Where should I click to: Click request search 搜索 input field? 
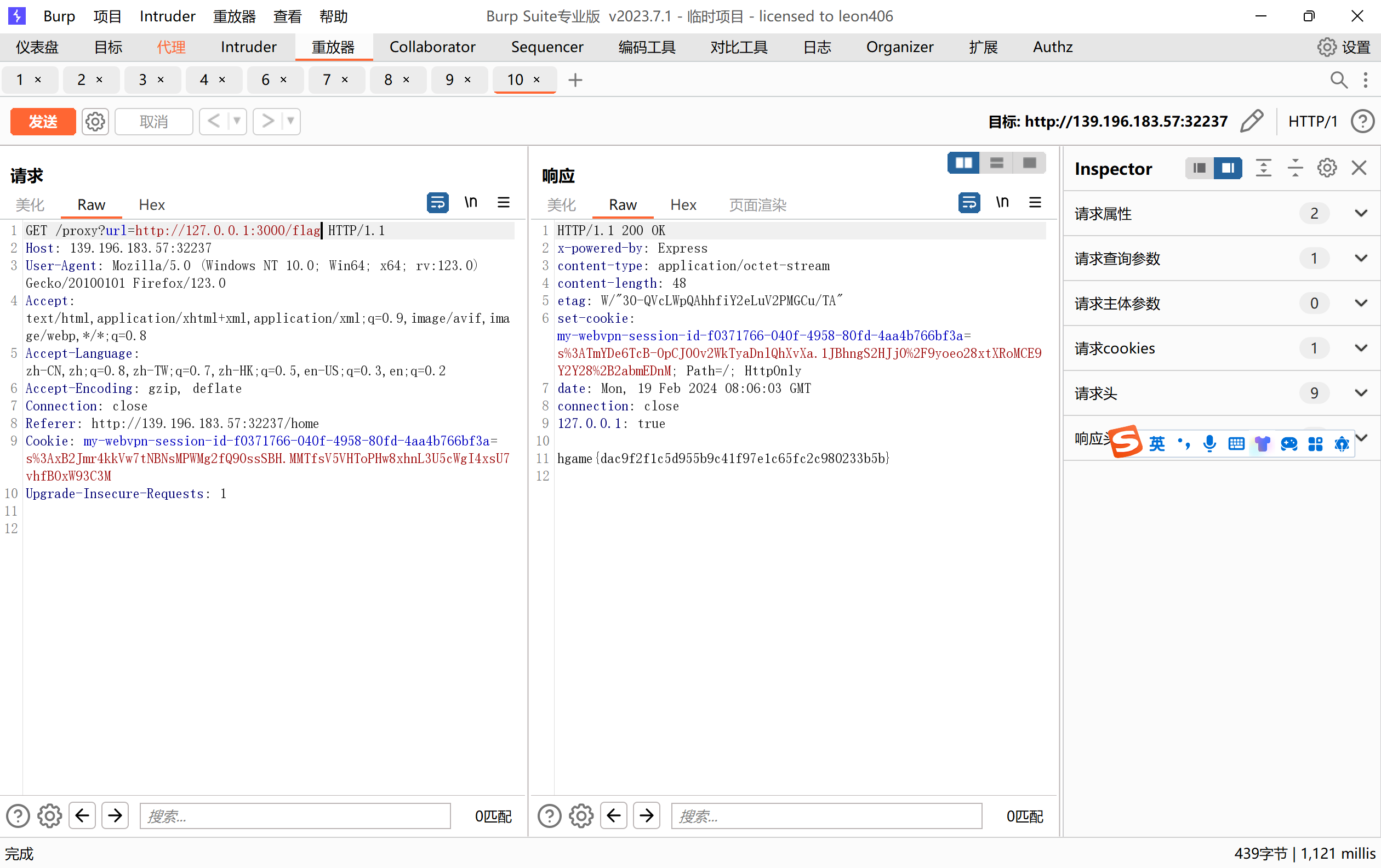pyautogui.click(x=295, y=816)
